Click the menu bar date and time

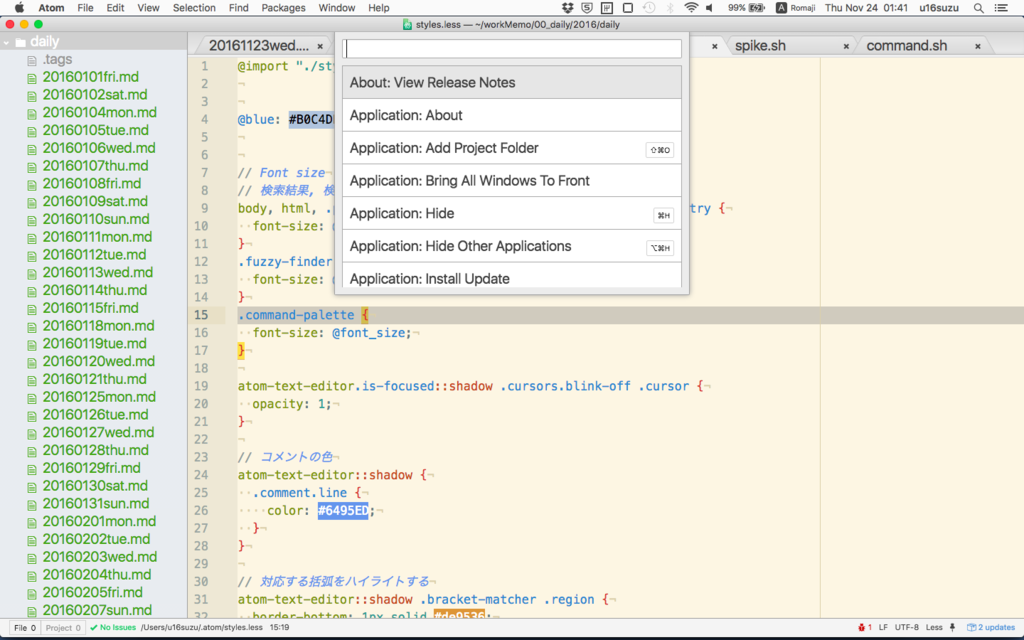(x=866, y=8)
